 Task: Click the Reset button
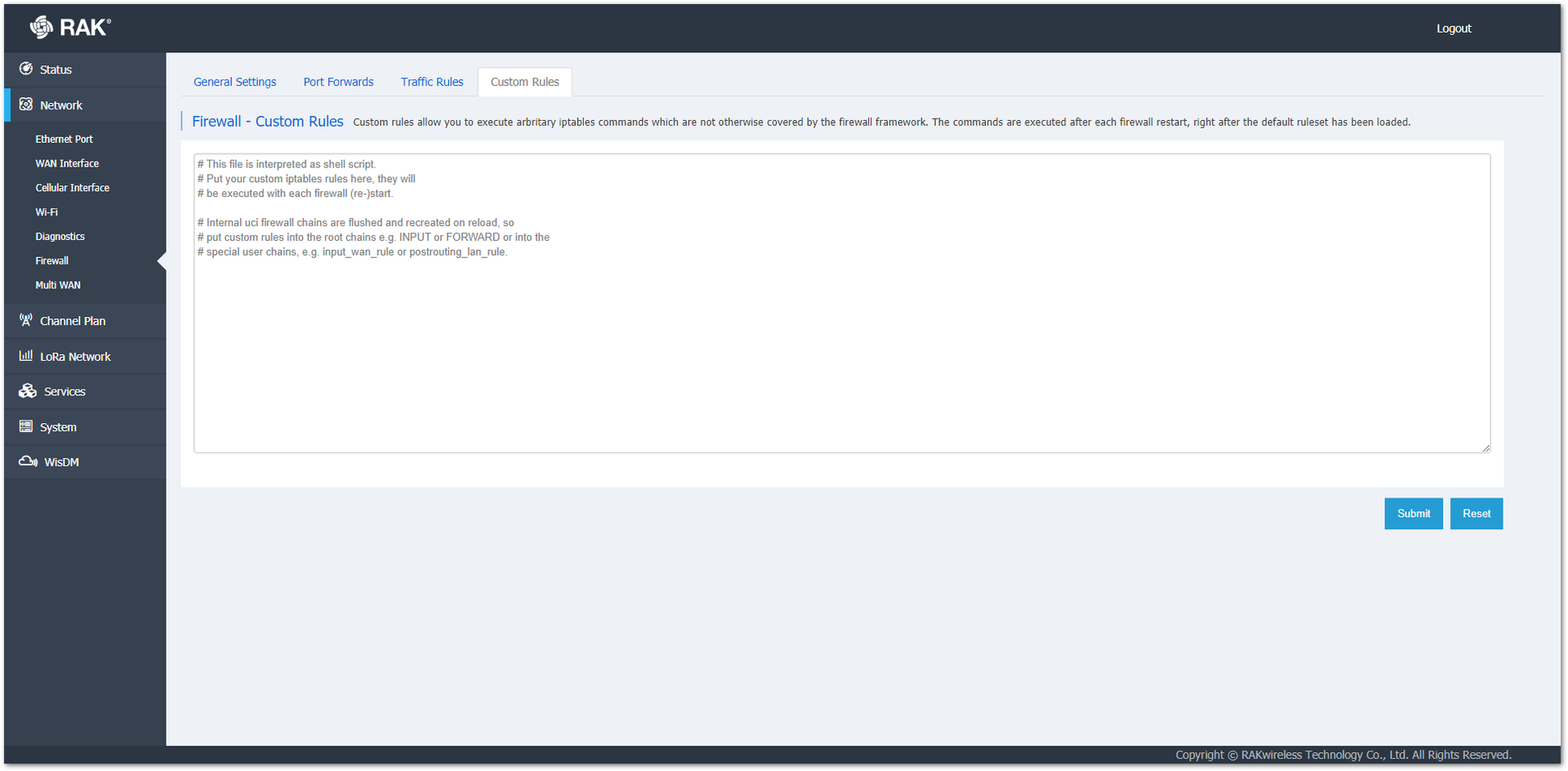tap(1477, 514)
